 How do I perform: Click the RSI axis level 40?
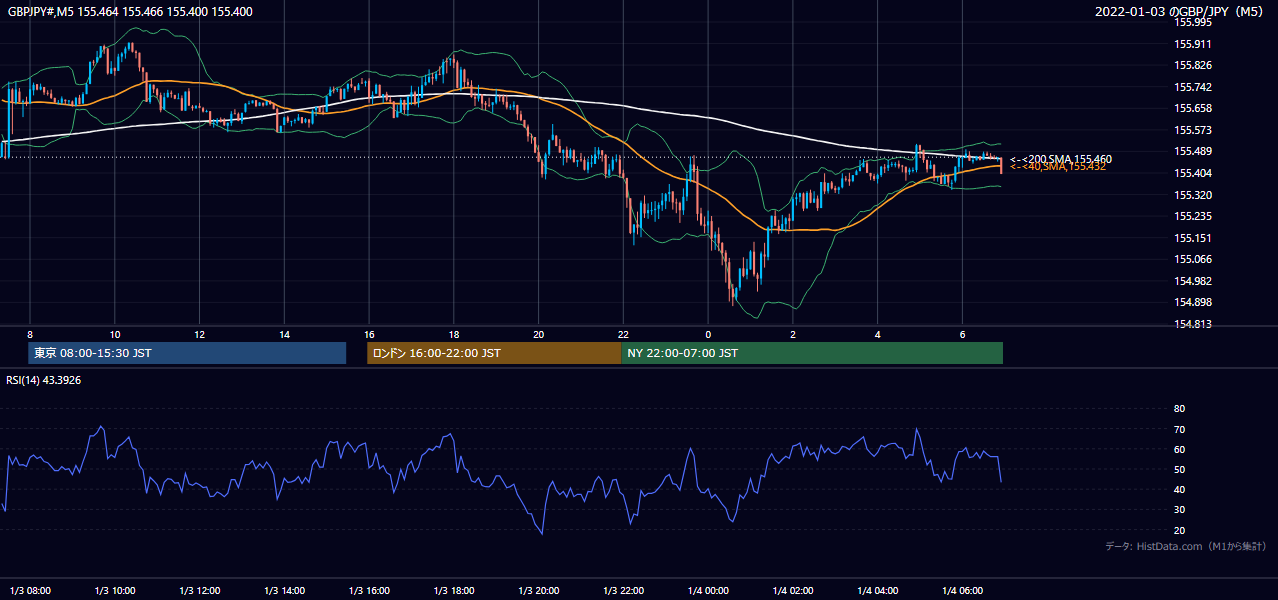tap(1179, 489)
